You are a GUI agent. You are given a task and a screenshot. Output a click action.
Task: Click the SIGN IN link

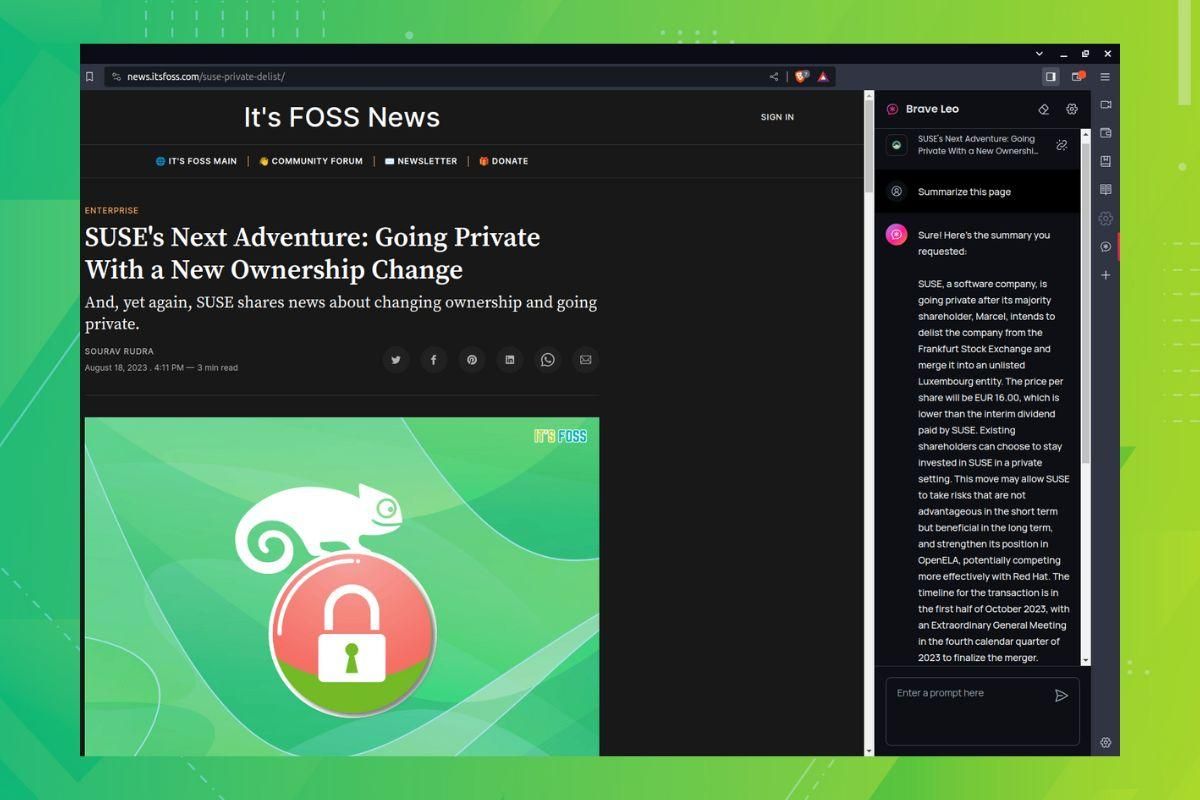point(777,117)
